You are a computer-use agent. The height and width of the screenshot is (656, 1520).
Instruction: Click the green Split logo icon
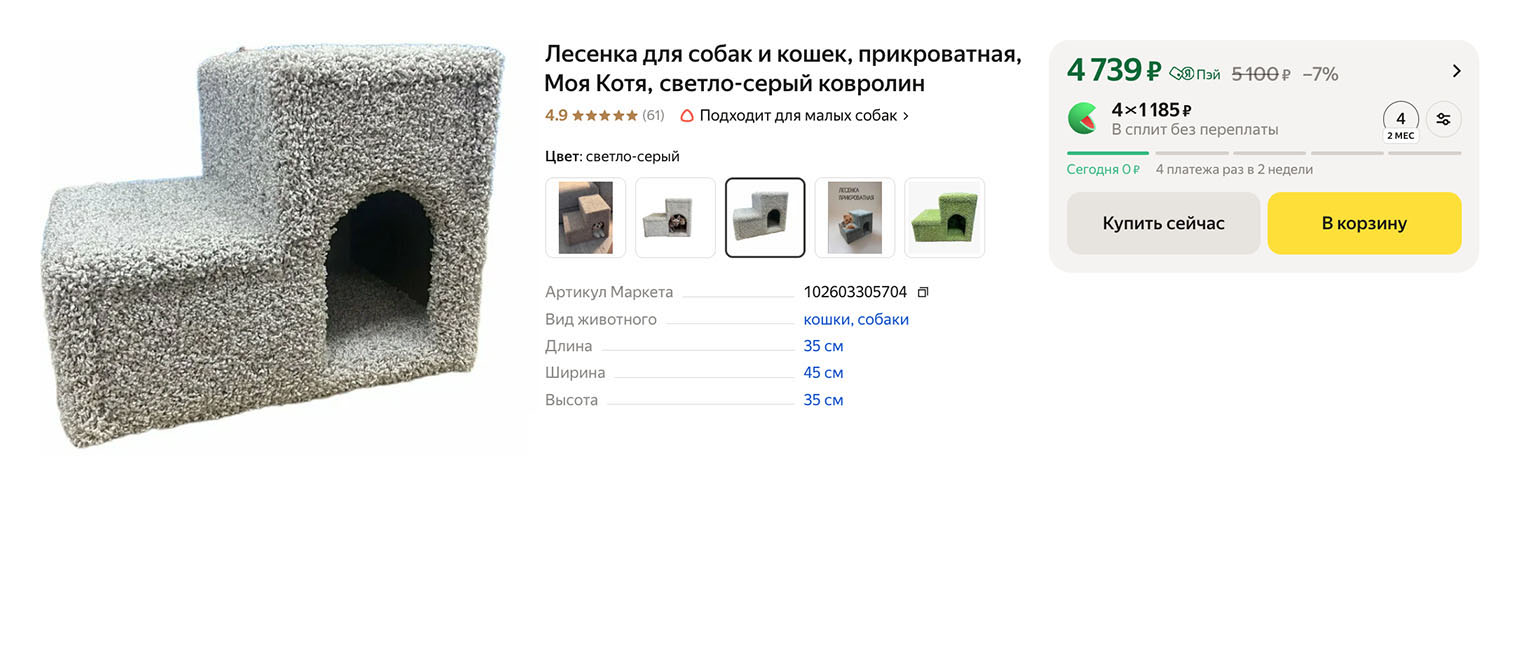(x=1082, y=119)
